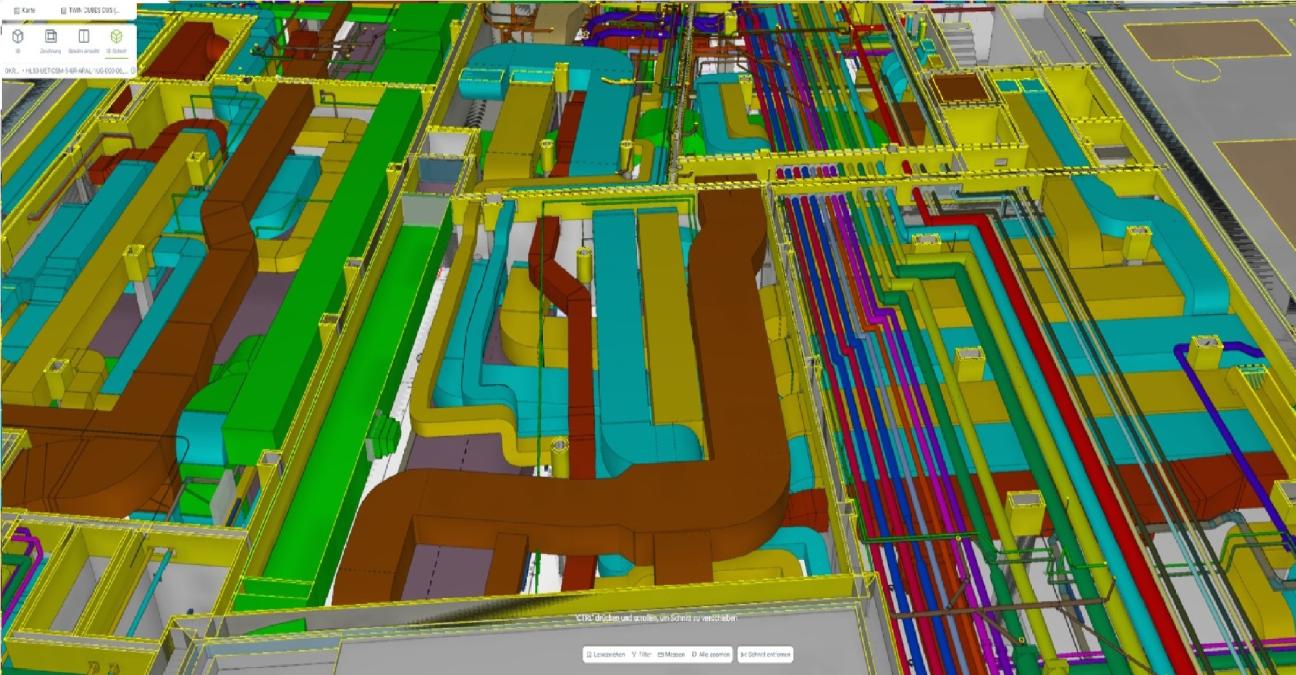Click Alle zoomen to fit model

point(709,655)
